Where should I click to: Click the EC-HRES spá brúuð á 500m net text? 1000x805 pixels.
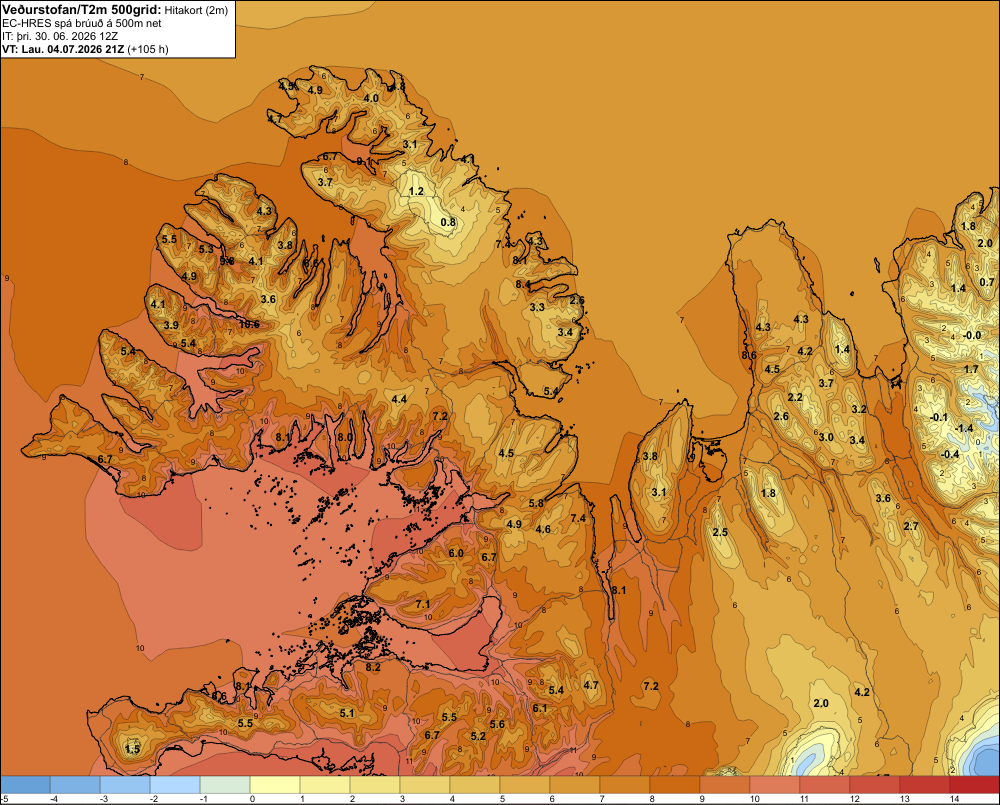click(x=82, y=24)
